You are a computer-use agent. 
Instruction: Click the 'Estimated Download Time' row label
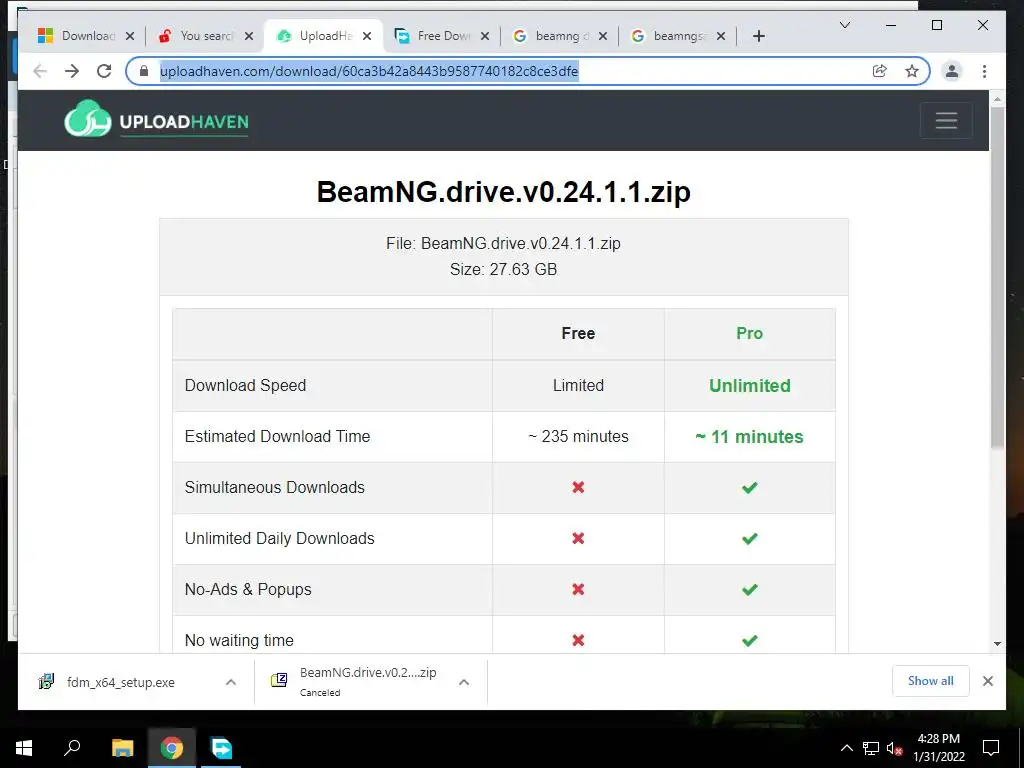(277, 436)
